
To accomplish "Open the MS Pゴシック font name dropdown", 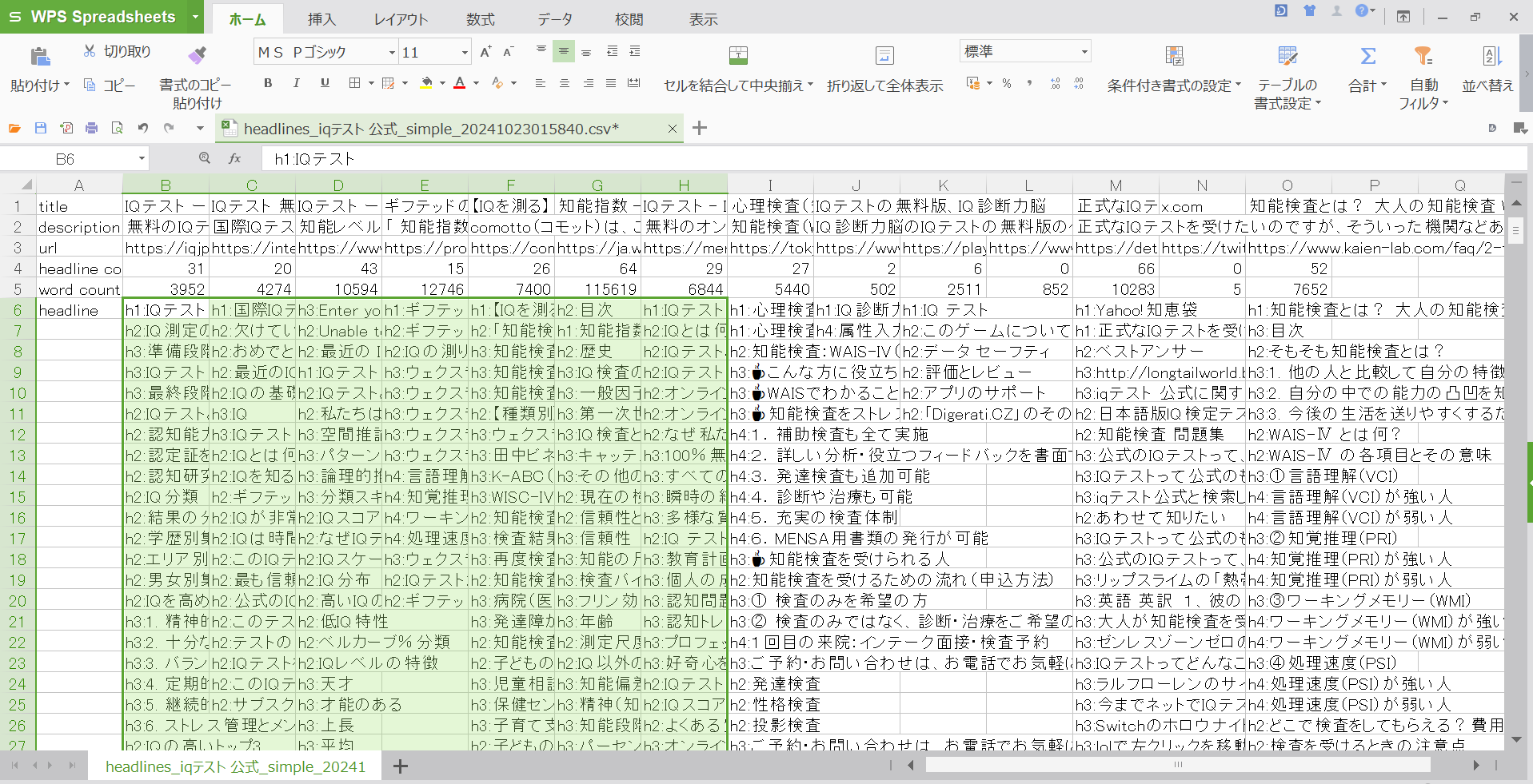I will 392,53.
